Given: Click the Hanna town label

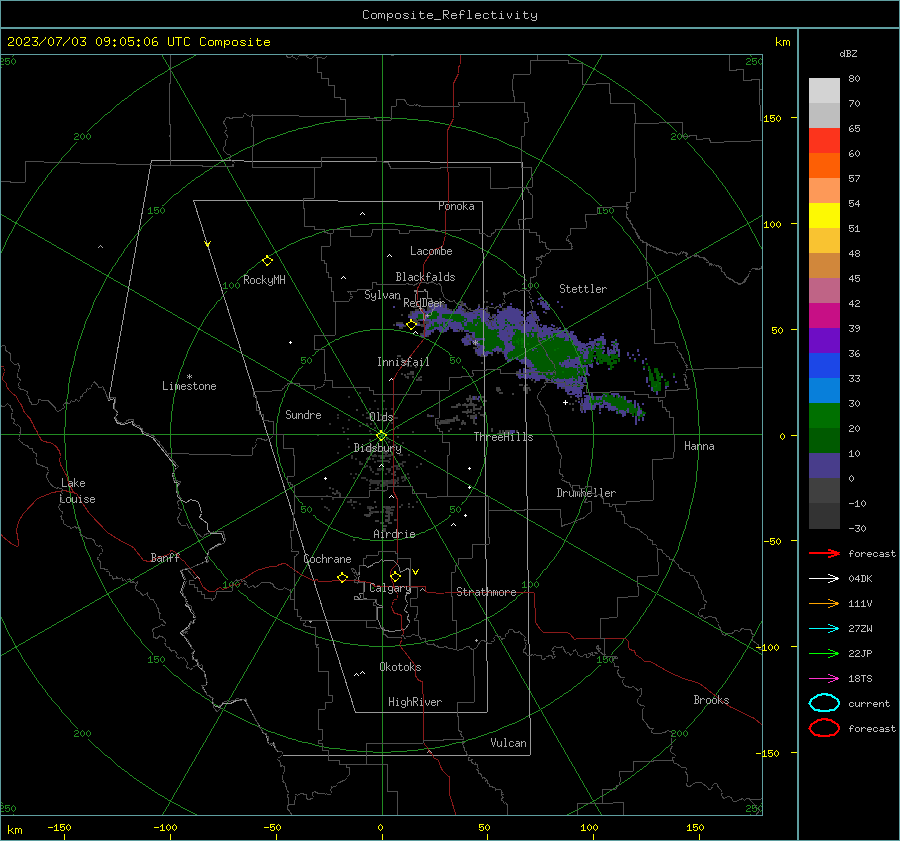Looking at the screenshot, I should [699, 446].
